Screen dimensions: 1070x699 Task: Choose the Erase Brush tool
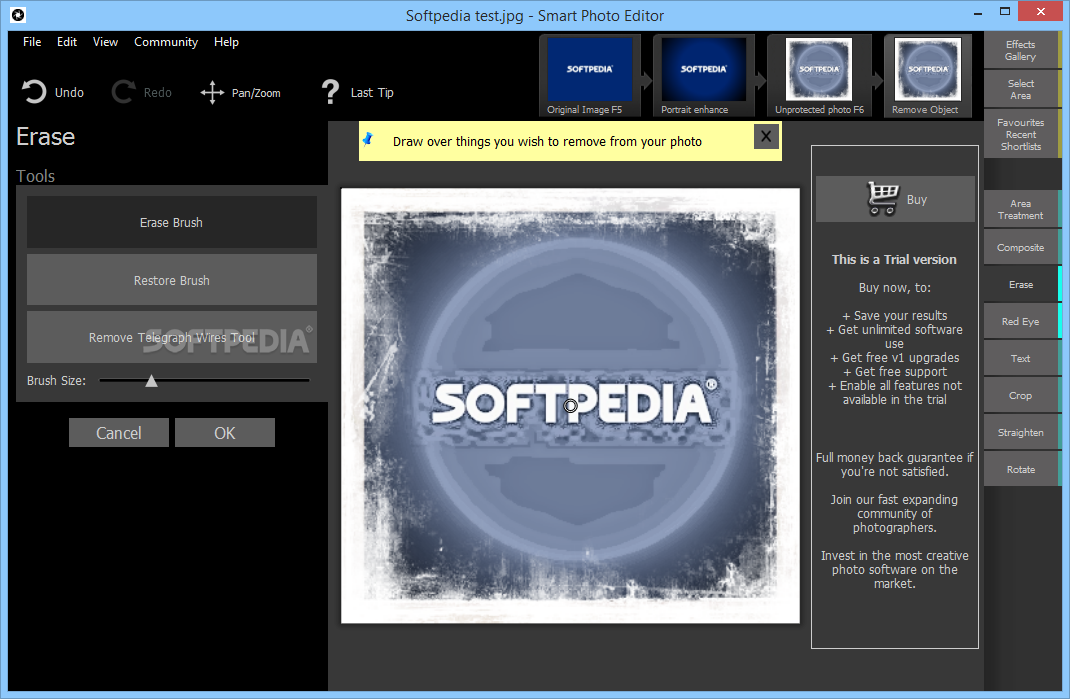point(171,223)
